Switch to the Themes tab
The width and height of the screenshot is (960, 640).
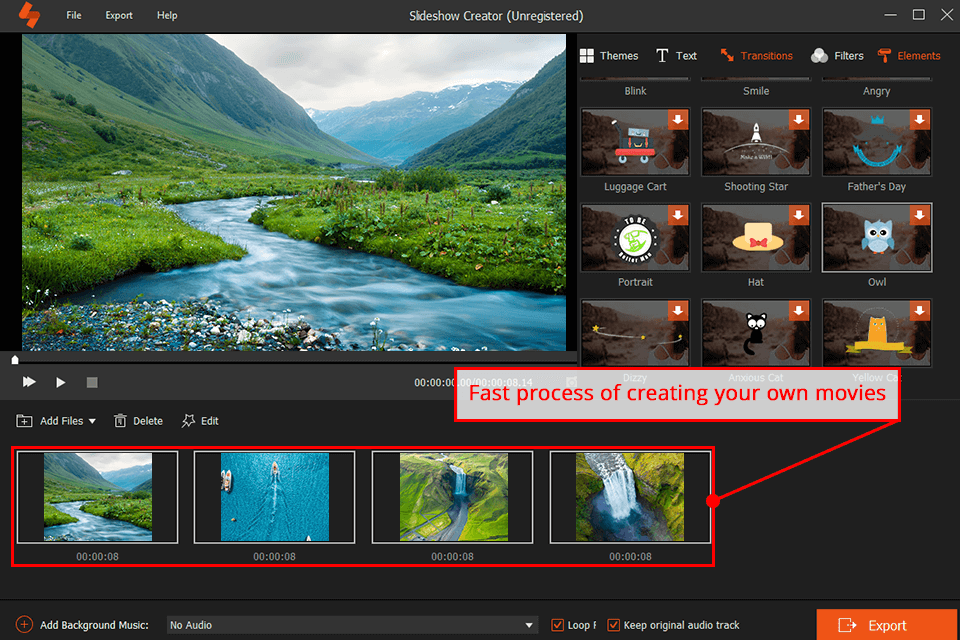609,56
